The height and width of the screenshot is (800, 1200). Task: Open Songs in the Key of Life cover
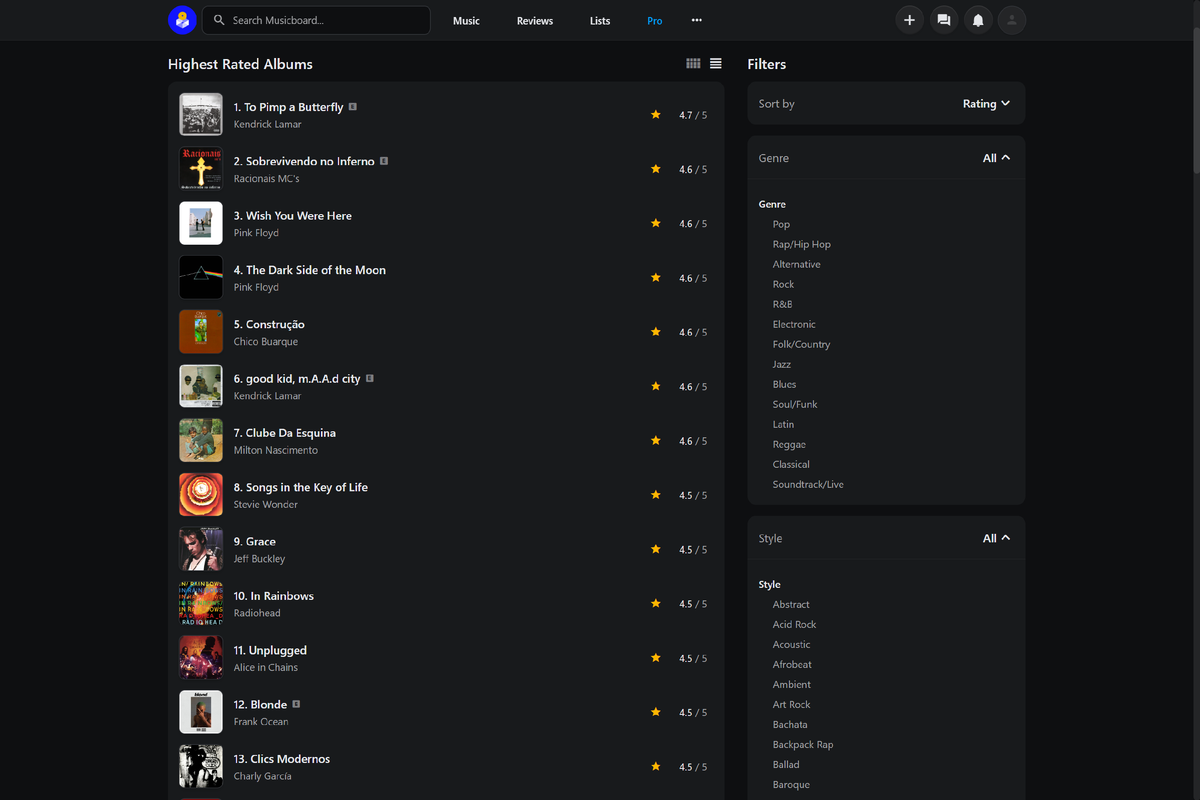coord(201,495)
